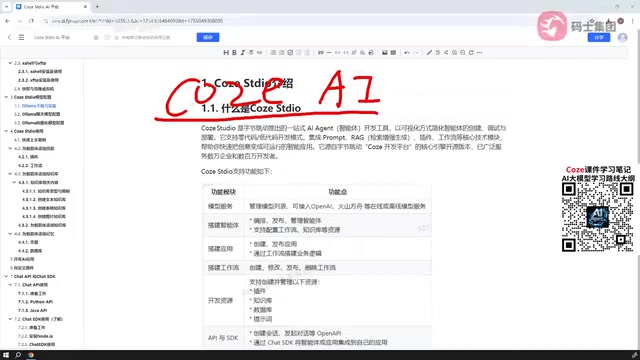Collapse the 4.2 outline section chevron
The image size is (640, 360).
tap(10, 148)
